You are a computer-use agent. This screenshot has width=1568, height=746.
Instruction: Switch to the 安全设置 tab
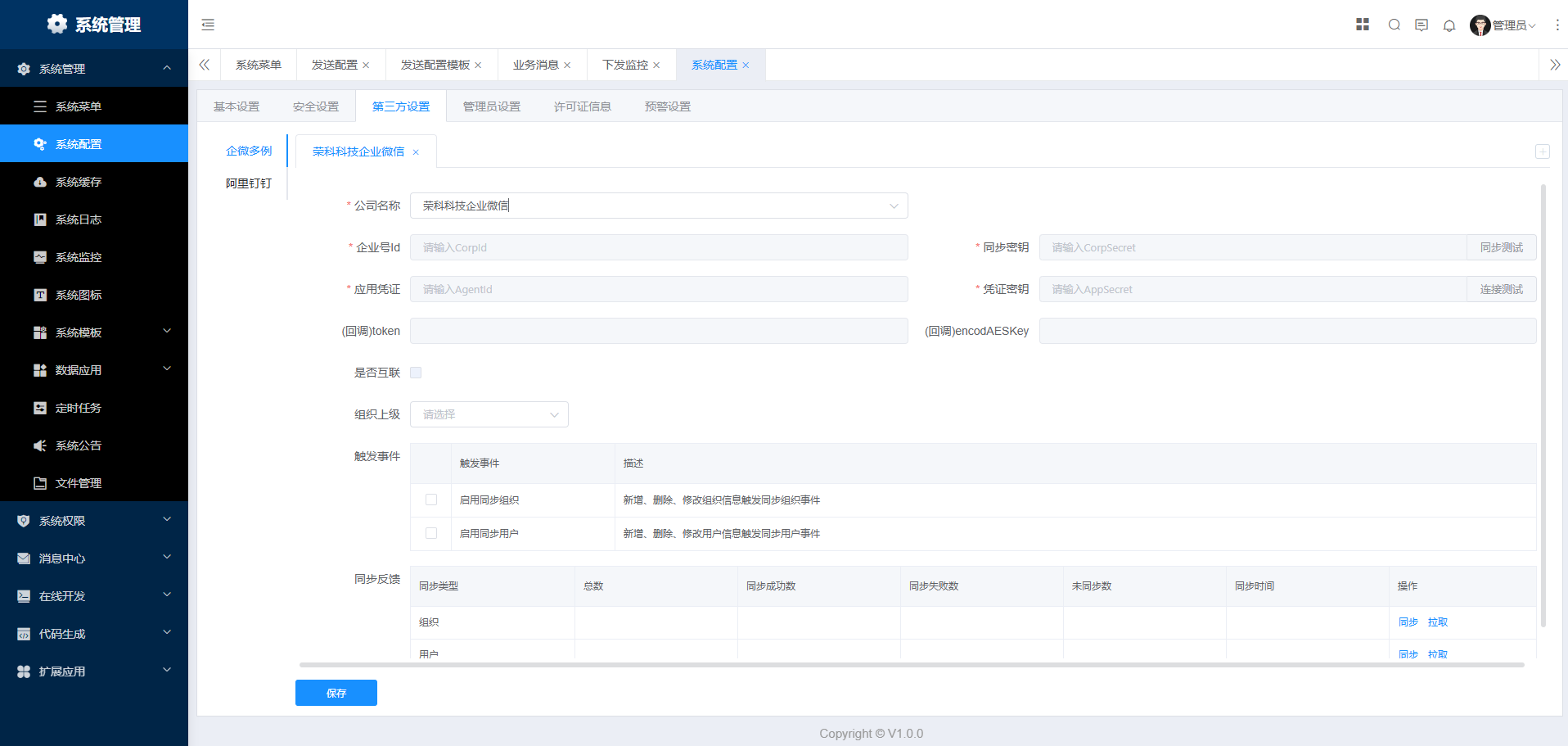coord(316,106)
